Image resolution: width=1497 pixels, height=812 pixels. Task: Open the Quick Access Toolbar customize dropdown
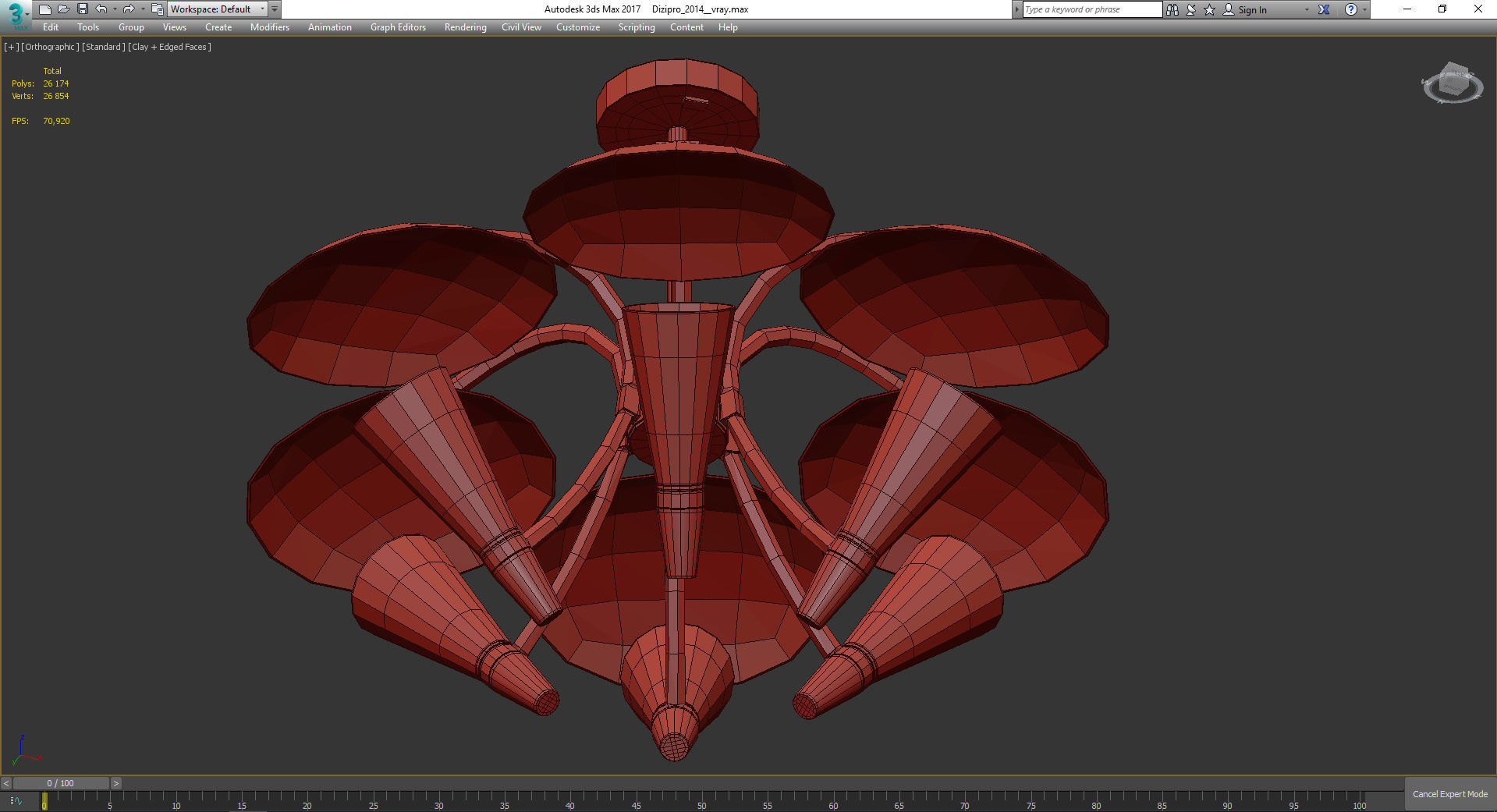(275, 9)
